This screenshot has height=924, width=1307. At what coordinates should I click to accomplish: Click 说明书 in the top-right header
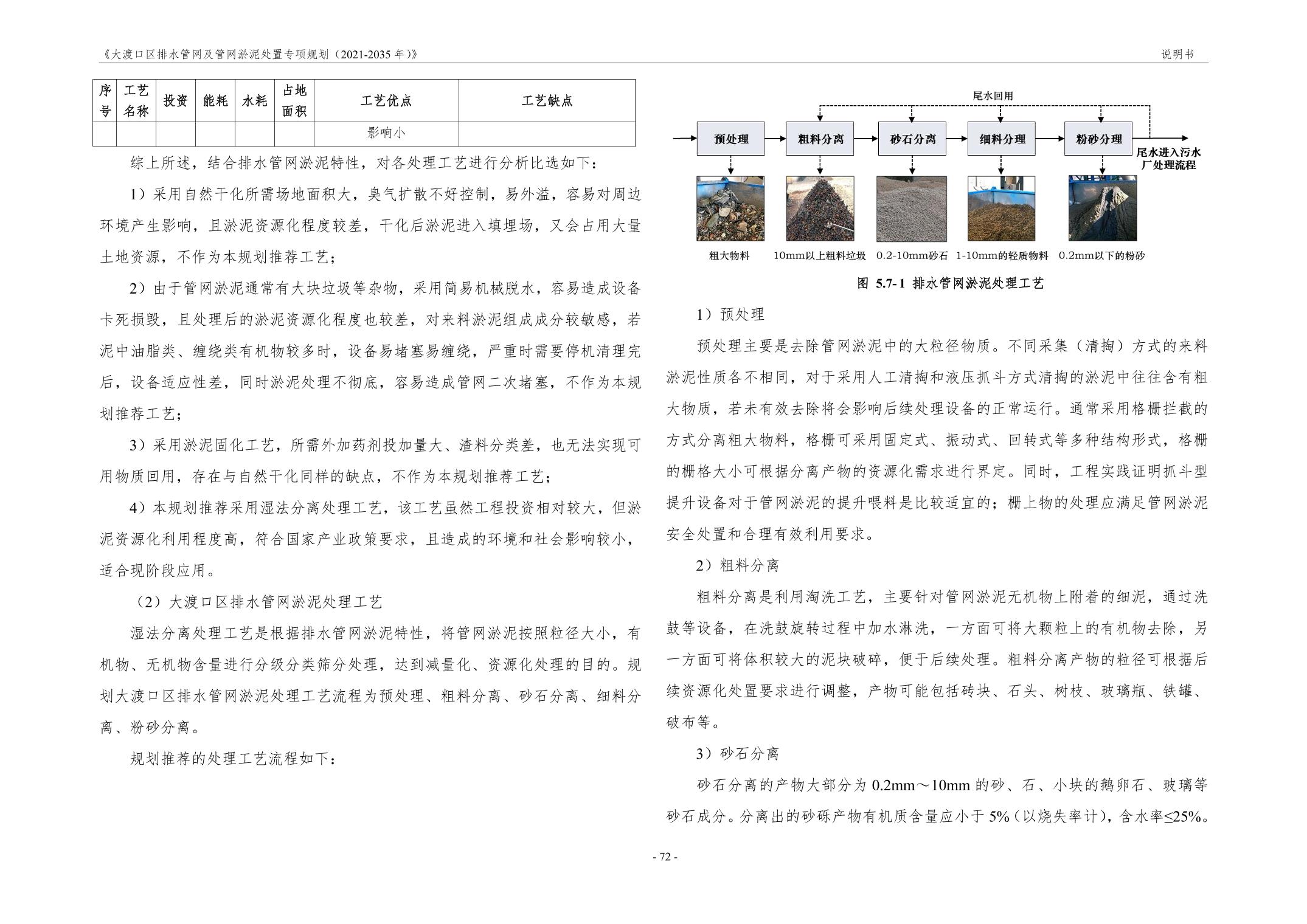pyautogui.click(x=1177, y=54)
